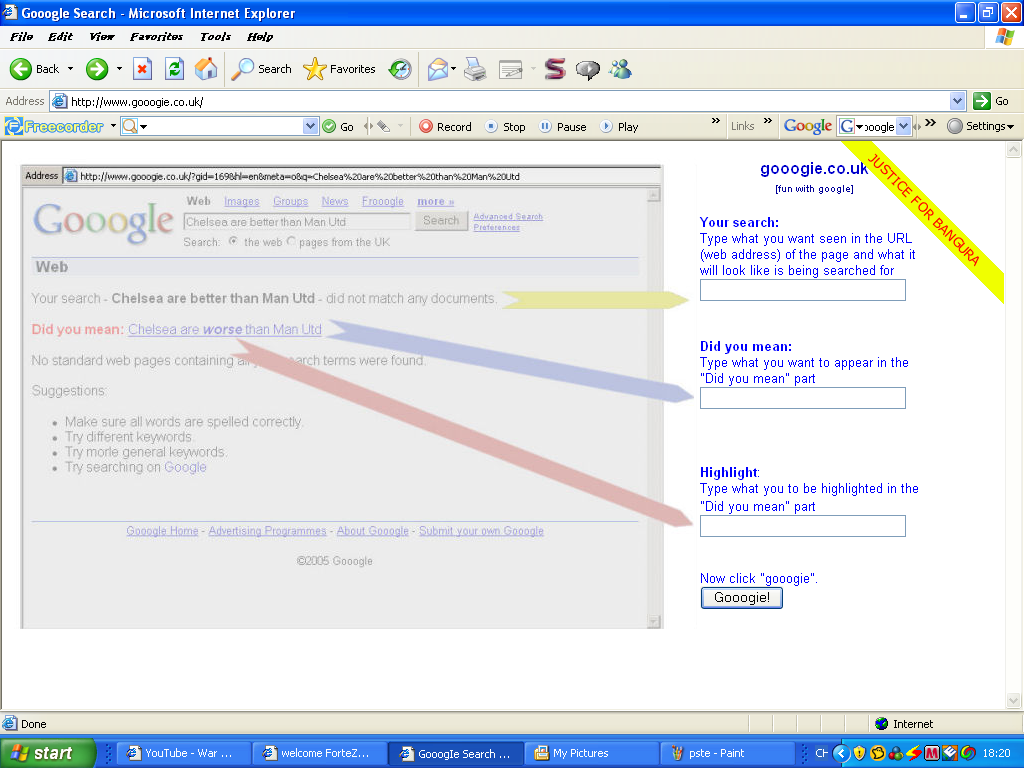This screenshot has height=768, width=1024.
Task: Open the View menu
Action: point(101,37)
